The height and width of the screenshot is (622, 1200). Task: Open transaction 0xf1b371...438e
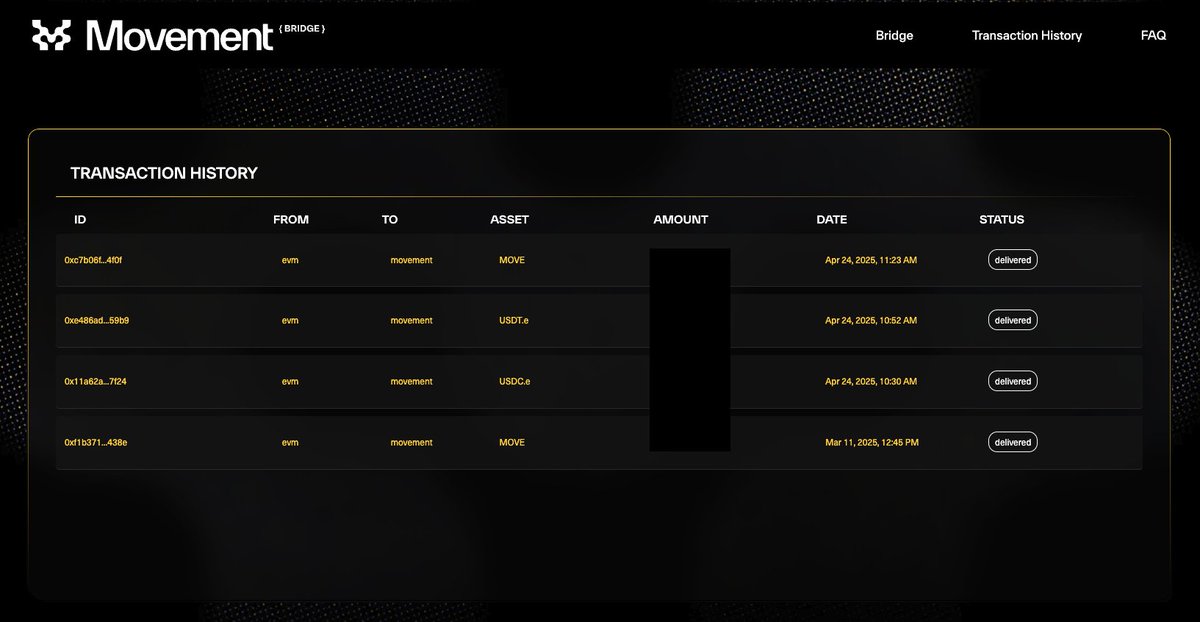pos(95,442)
